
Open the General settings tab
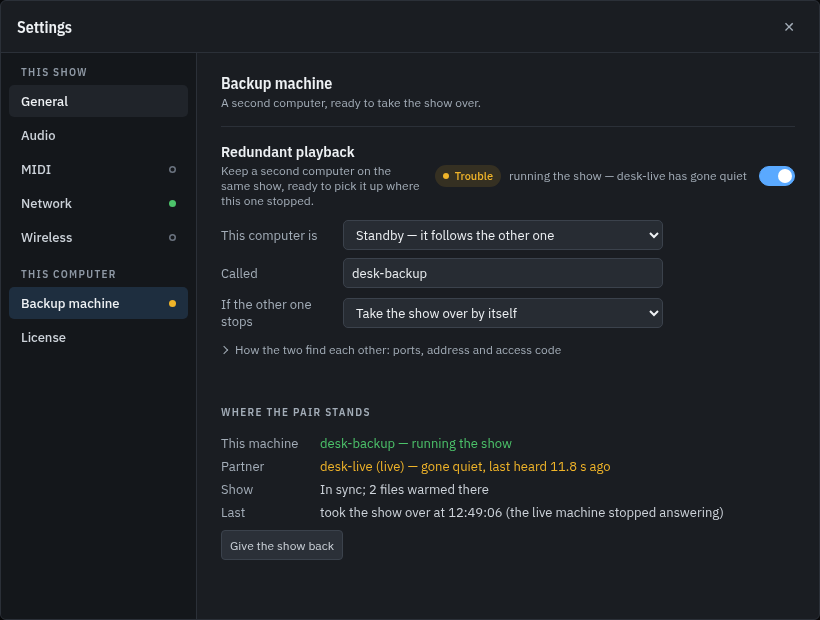point(98,101)
